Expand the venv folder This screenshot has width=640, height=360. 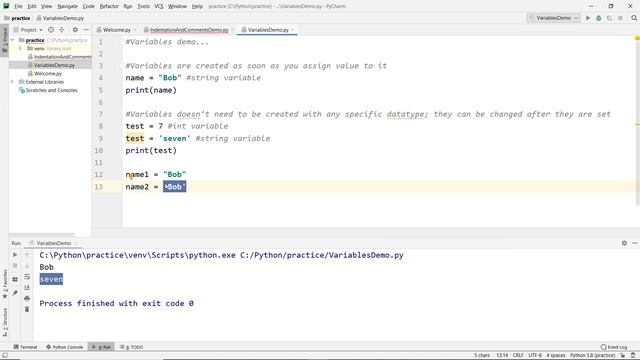pyautogui.click(x=20, y=48)
